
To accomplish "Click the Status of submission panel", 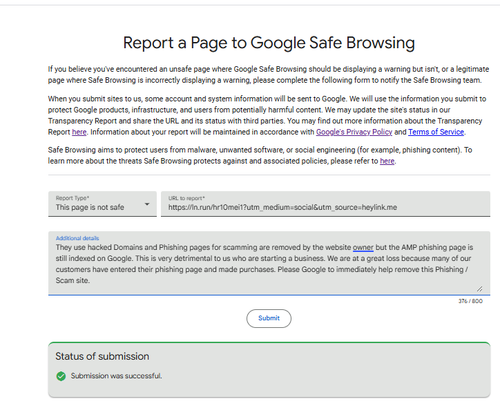I will pyautogui.click(x=269, y=370).
